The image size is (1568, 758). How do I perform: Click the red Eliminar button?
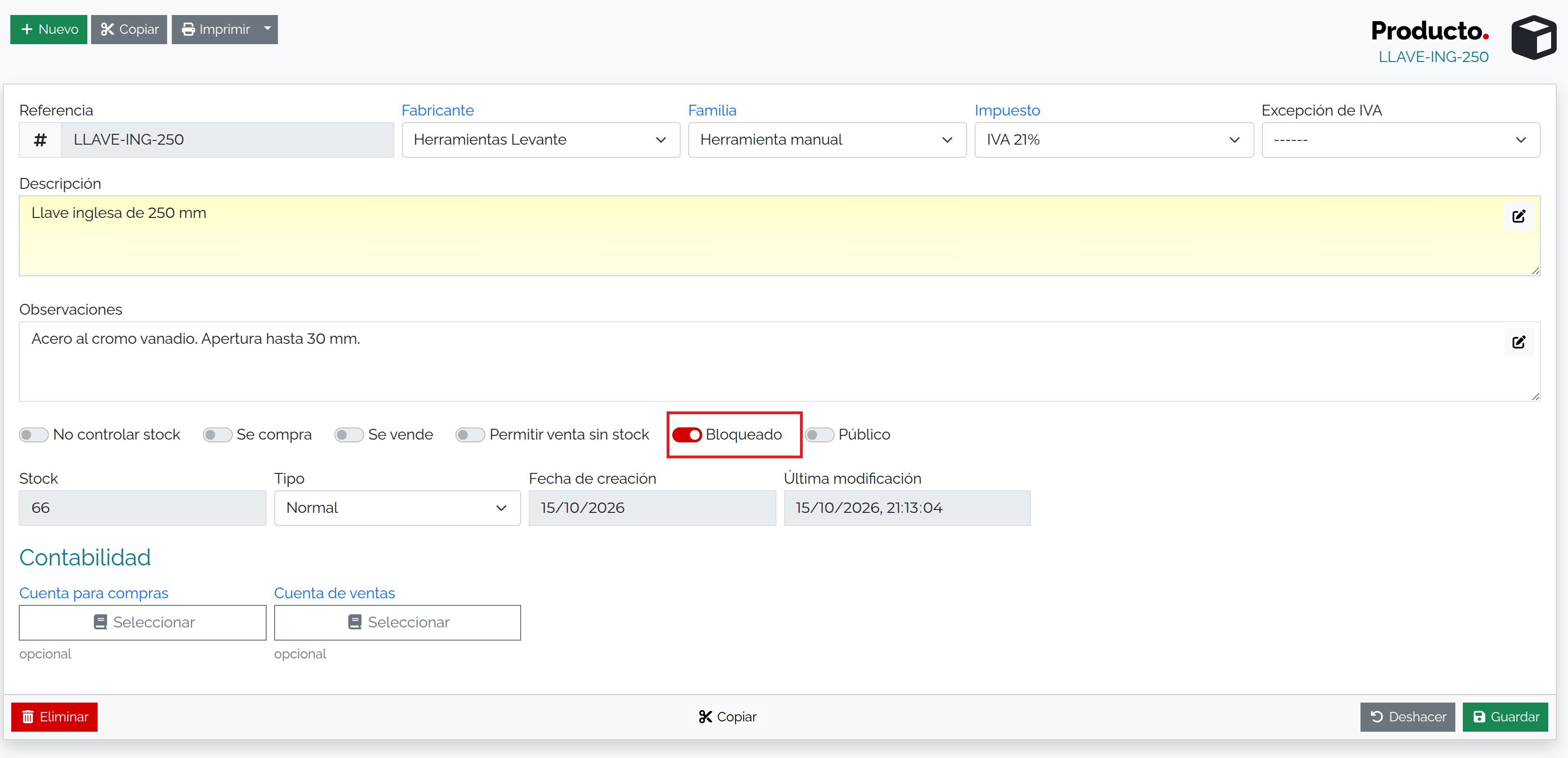click(54, 717)
